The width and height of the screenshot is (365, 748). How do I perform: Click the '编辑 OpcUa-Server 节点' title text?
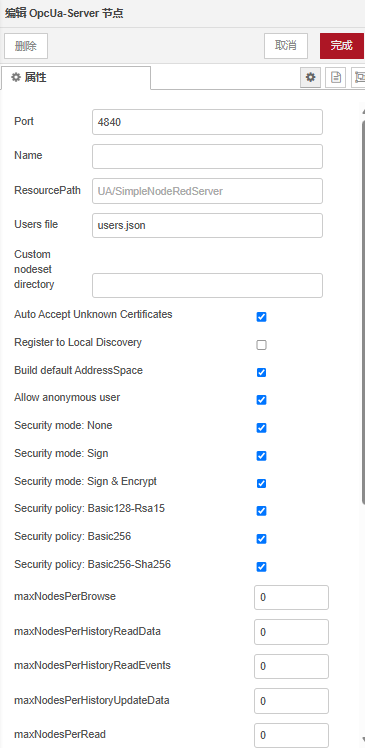[x=64, y=13]
